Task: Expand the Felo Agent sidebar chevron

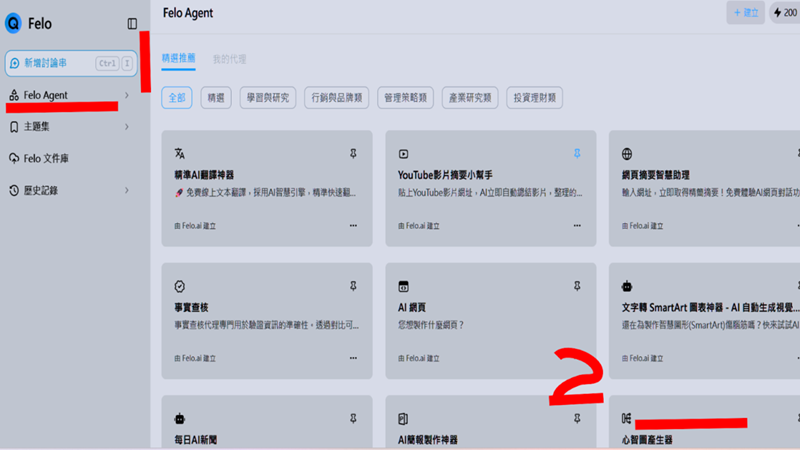Action: pos(127,96)
